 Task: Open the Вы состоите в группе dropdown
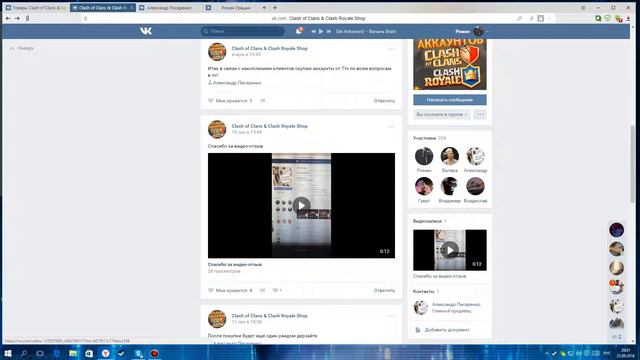coord(442,115)
